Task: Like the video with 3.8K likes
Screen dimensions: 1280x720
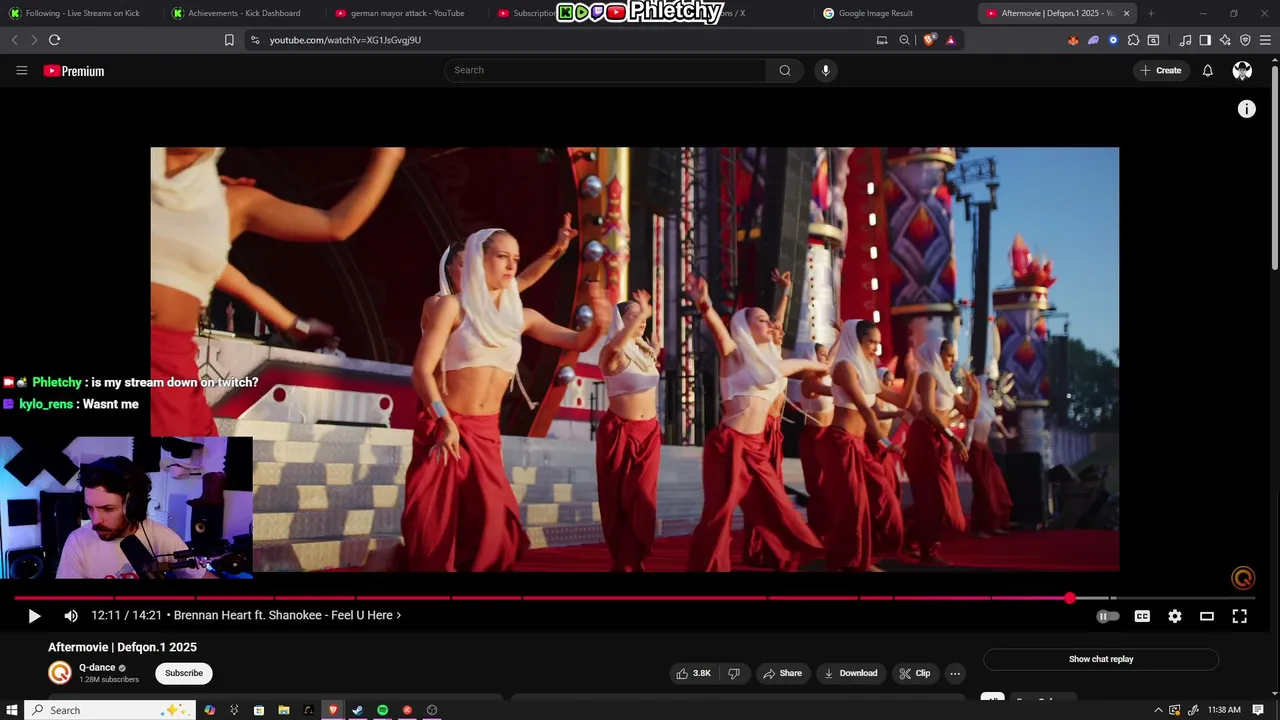Action: pos(694,673)
